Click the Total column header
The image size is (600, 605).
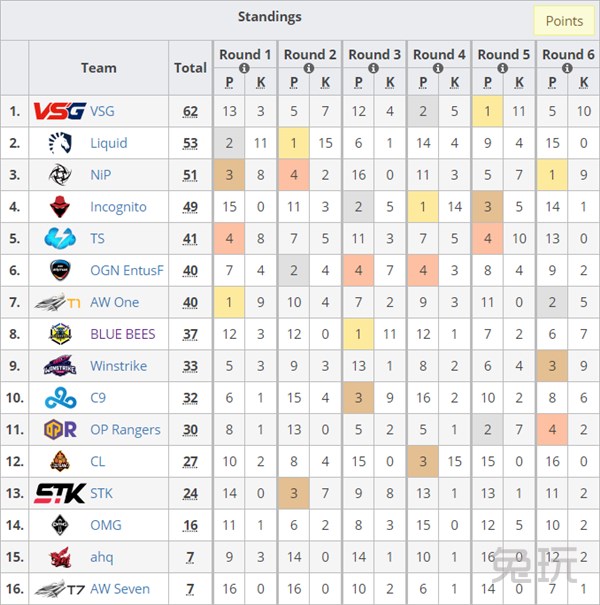tap(190, 68)
